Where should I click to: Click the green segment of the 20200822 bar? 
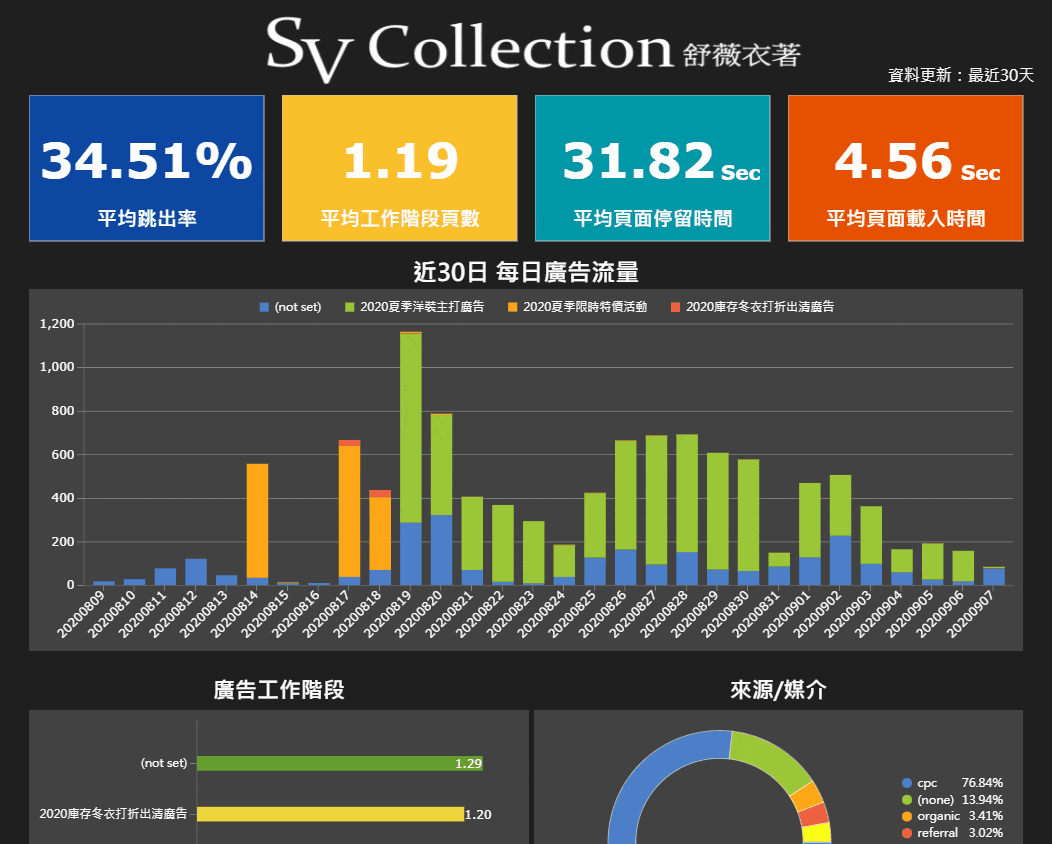pyautogui.click(x=503, y=543)
